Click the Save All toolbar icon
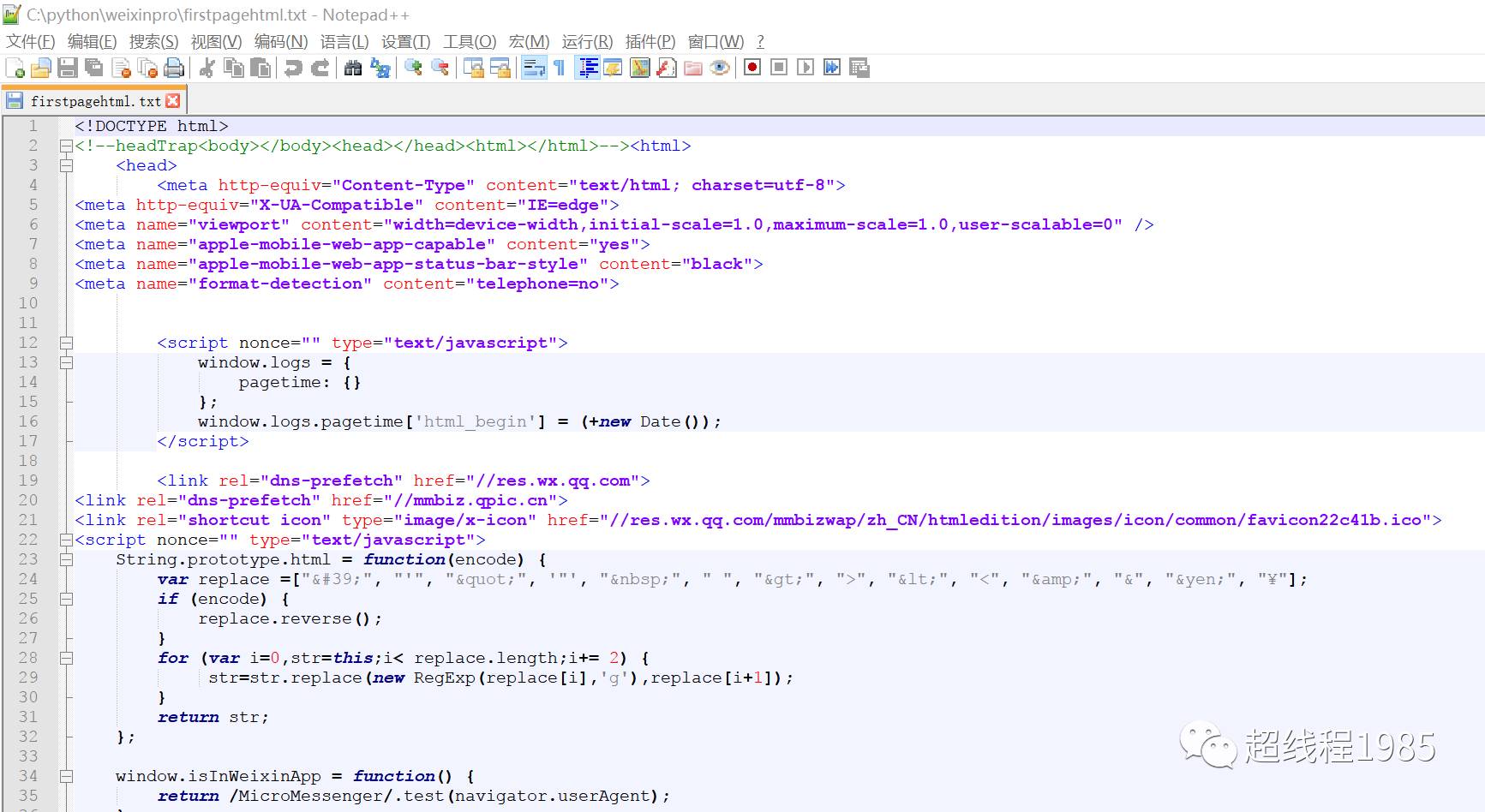This screenshot has width=1485, height=812. (94, 68)
